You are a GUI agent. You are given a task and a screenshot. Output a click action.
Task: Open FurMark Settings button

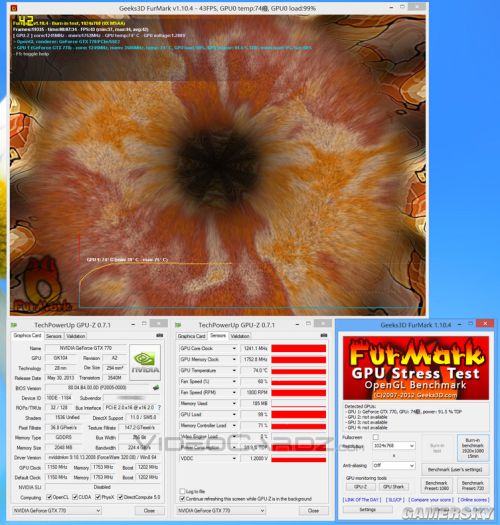368,509
